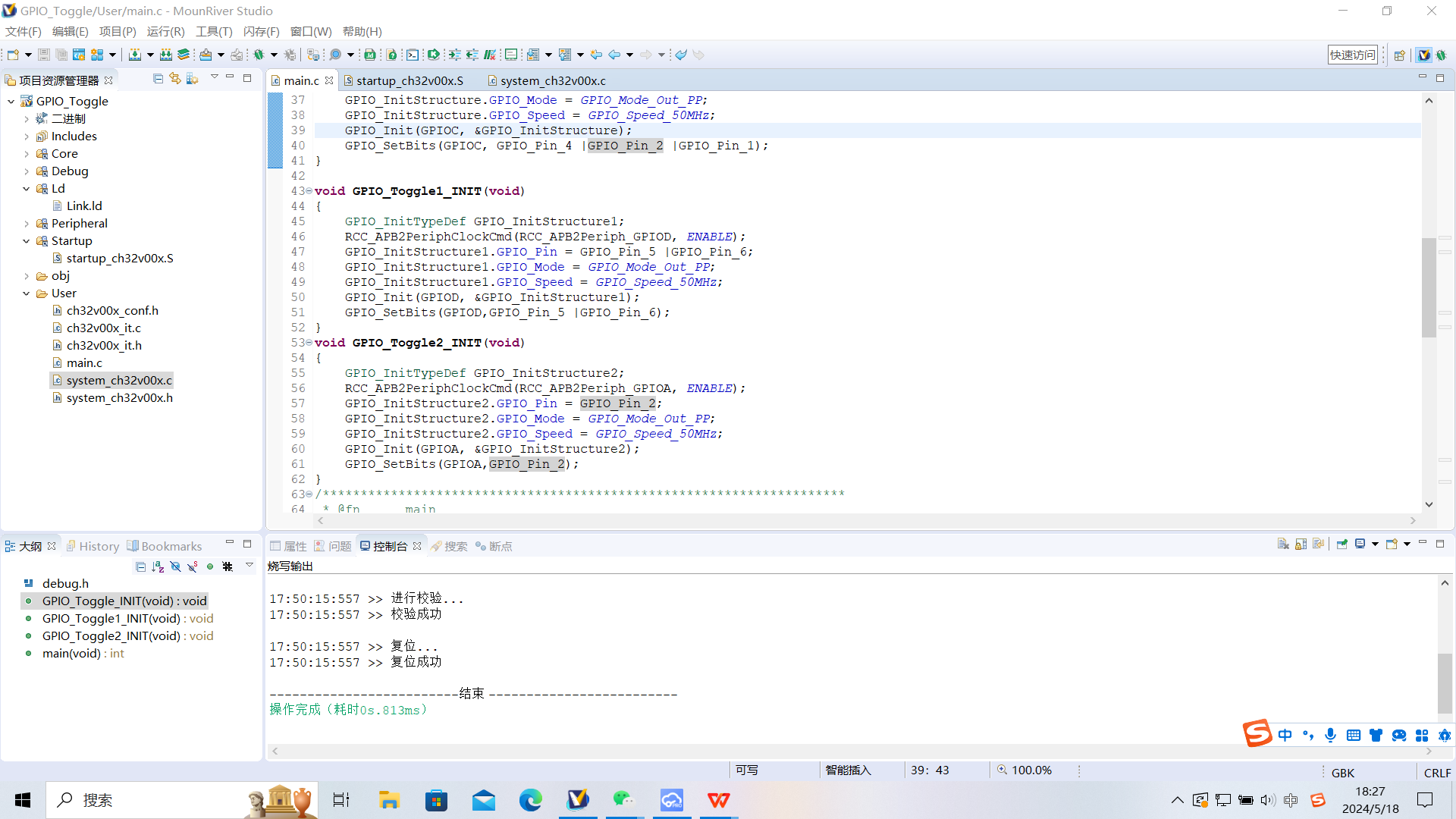The height and width of the screenshot is (819, 1456).
Task: Expand the Includes tree node
Action: click(27, 136)
